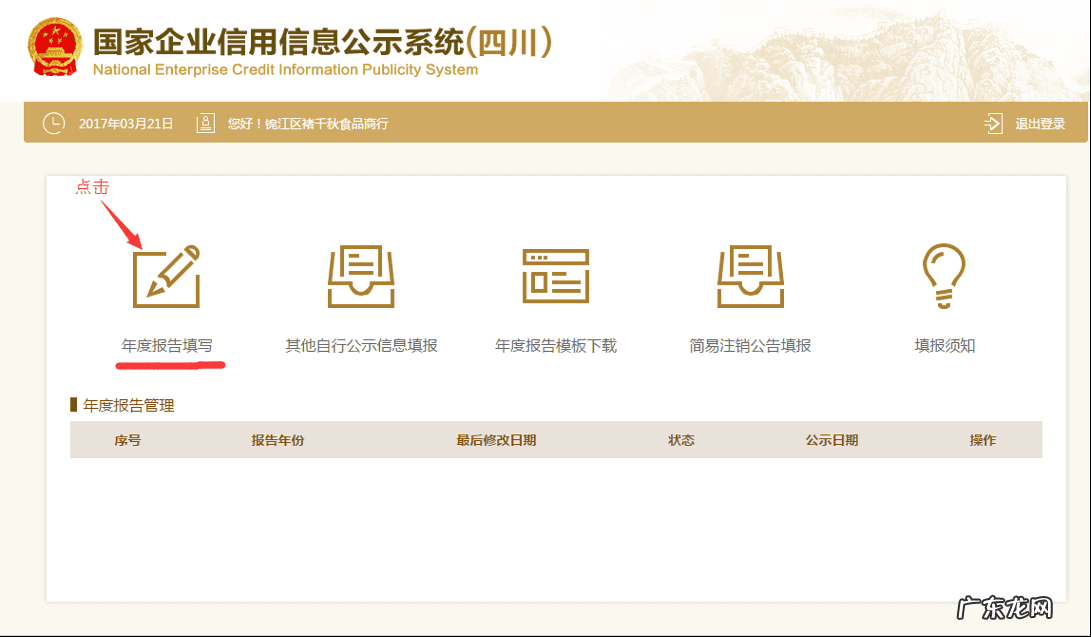Click the 状态 column header

click(681, 440)
